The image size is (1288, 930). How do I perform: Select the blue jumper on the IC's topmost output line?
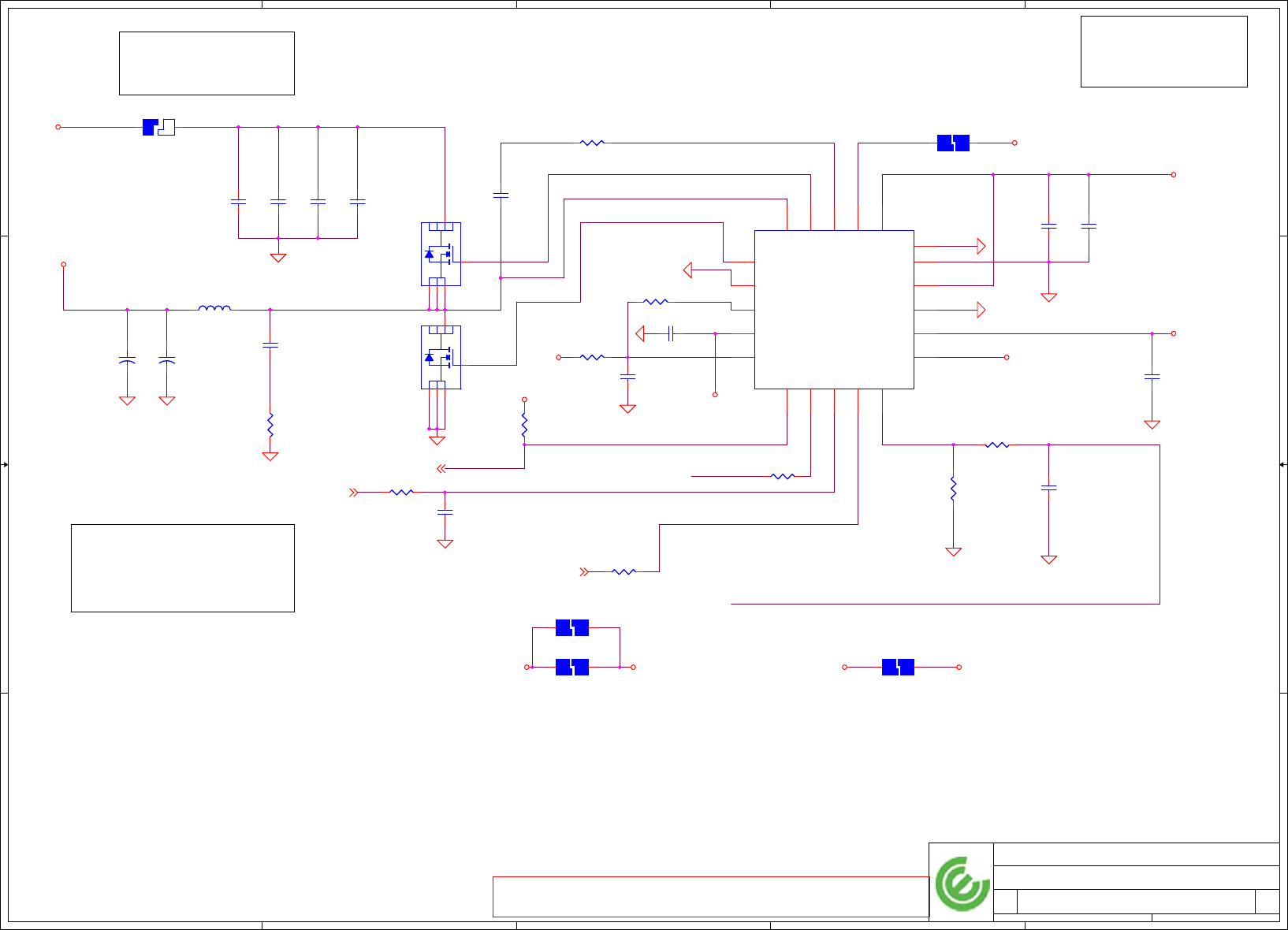point(953,143)
